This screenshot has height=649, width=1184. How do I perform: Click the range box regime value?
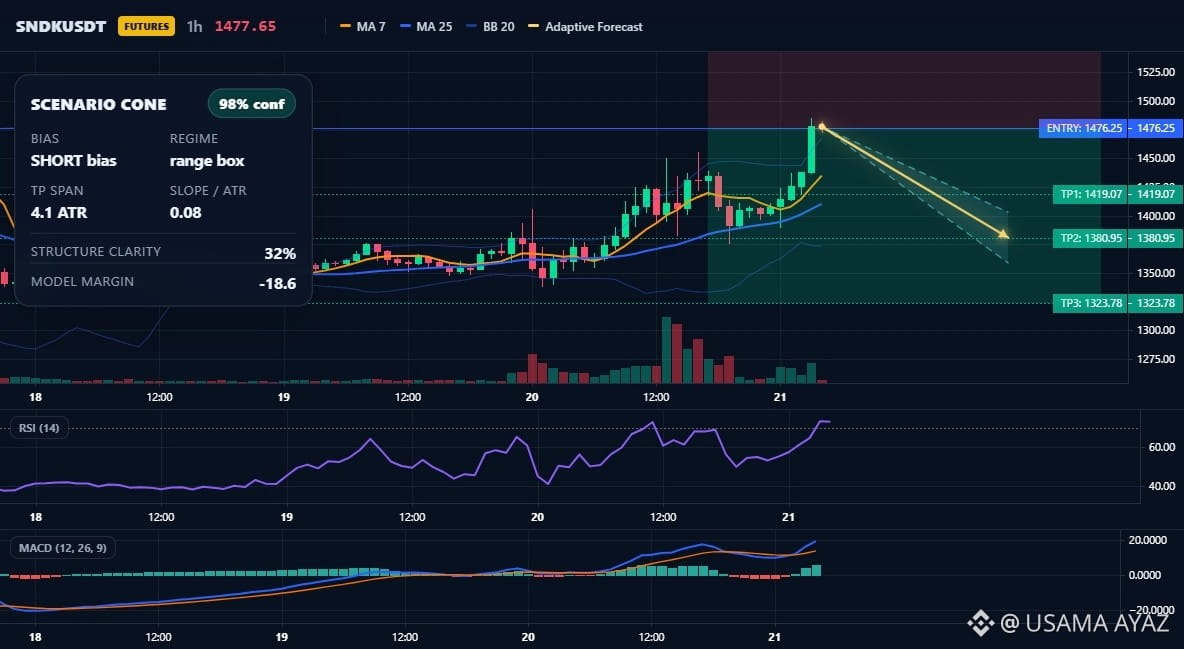(207, 160)
